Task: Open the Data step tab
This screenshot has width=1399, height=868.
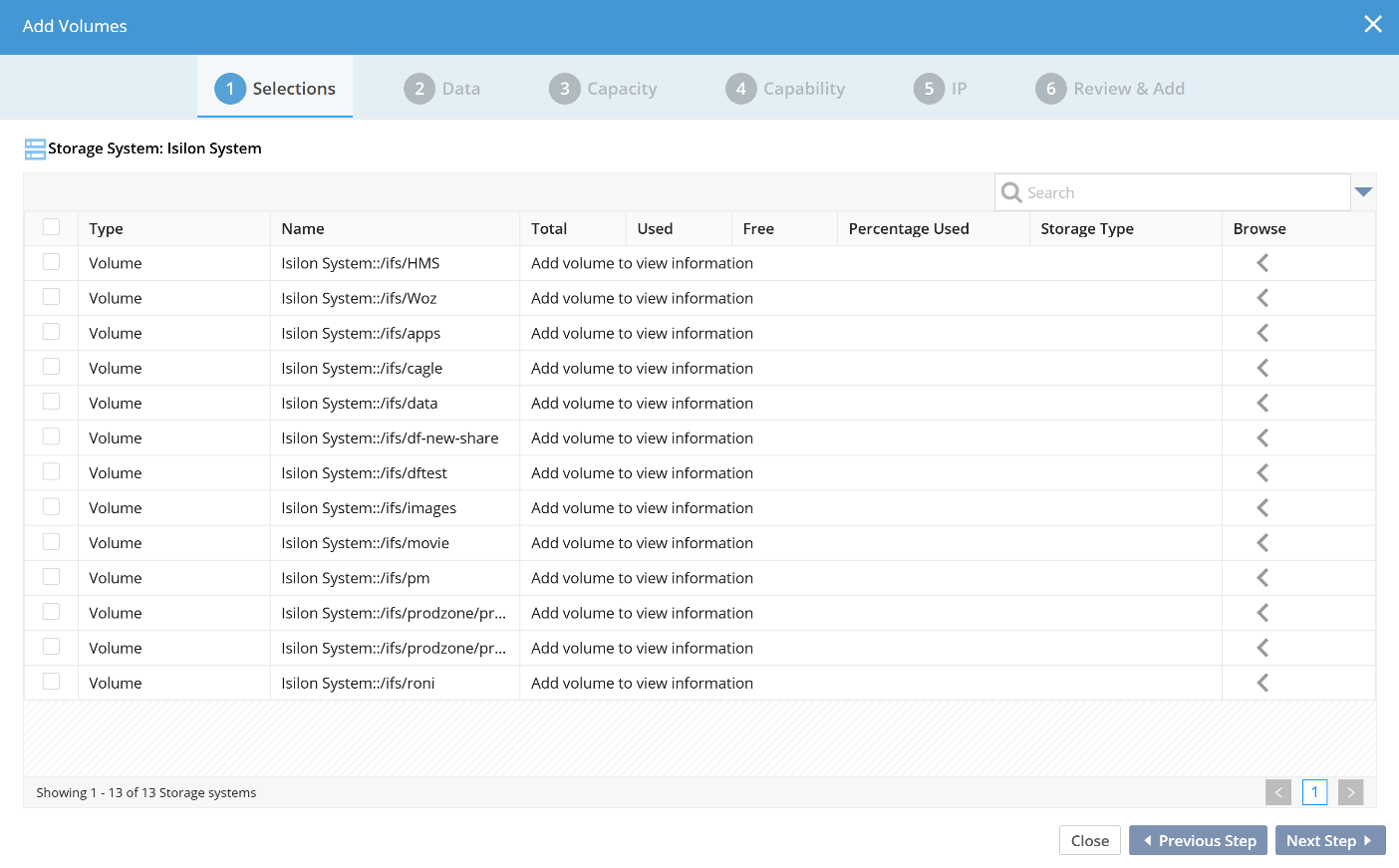Action: (x=442, y=89)
